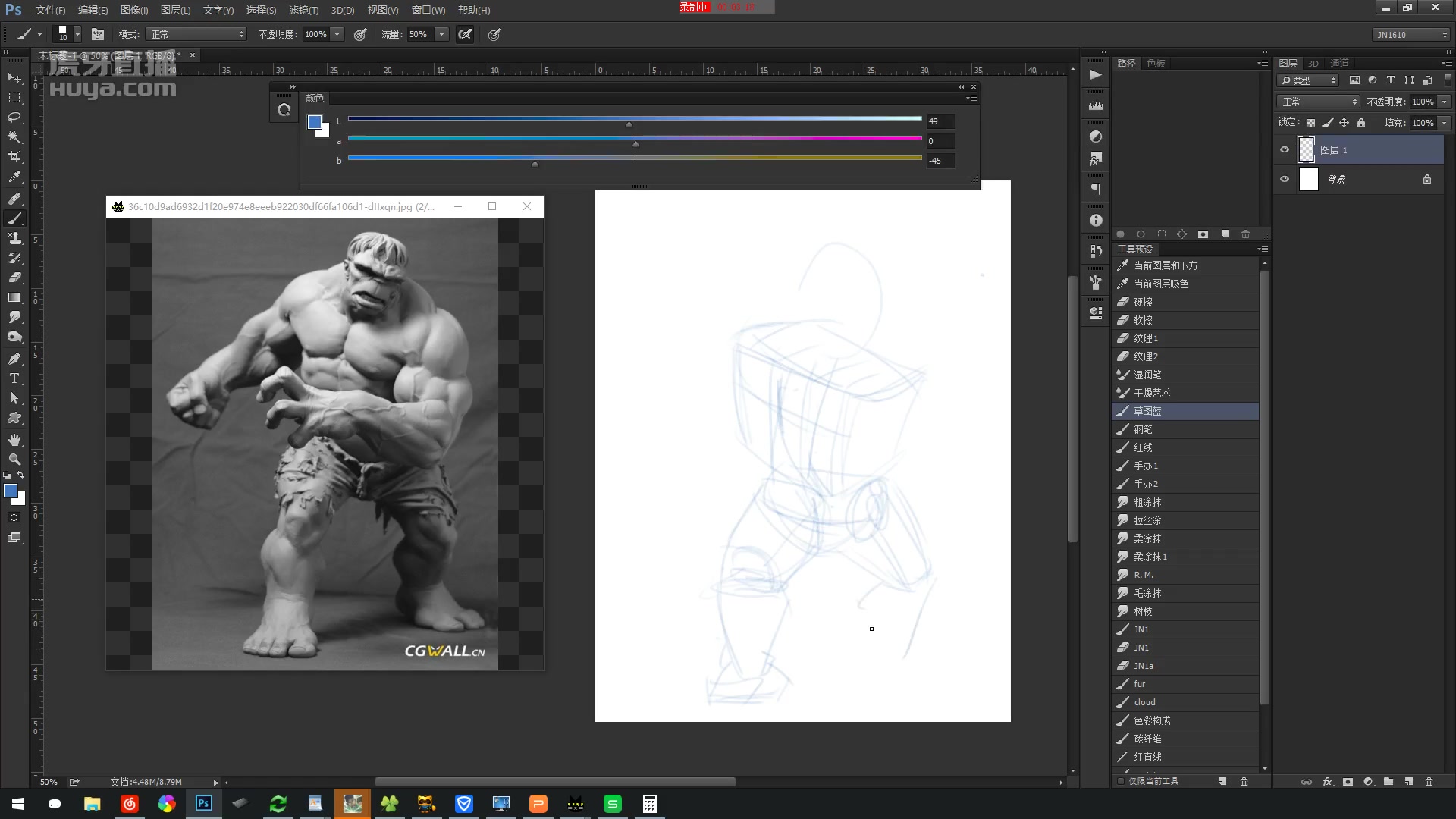Select the Brush tool in toolbox
The image size is (1456, 819).
[14, 218]
